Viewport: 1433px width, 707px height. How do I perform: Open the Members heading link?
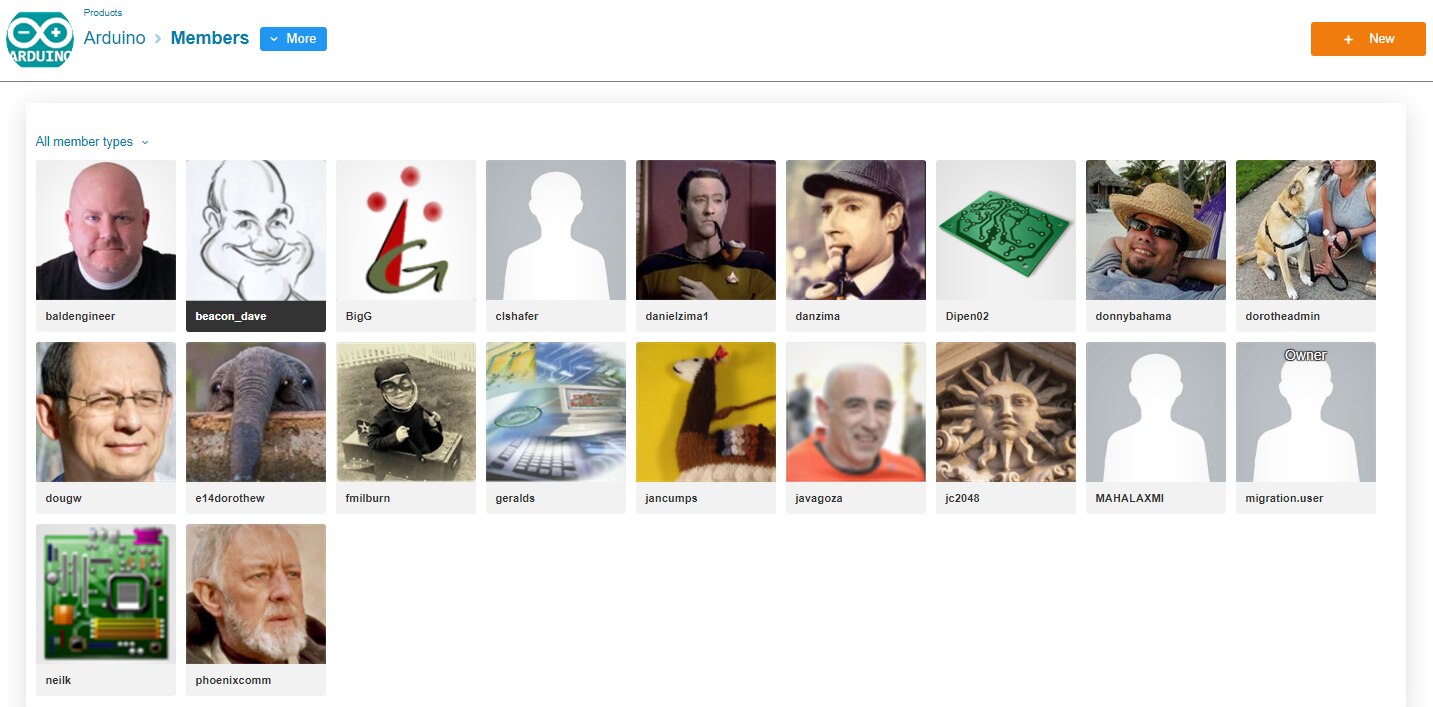(x=210, y=38)
